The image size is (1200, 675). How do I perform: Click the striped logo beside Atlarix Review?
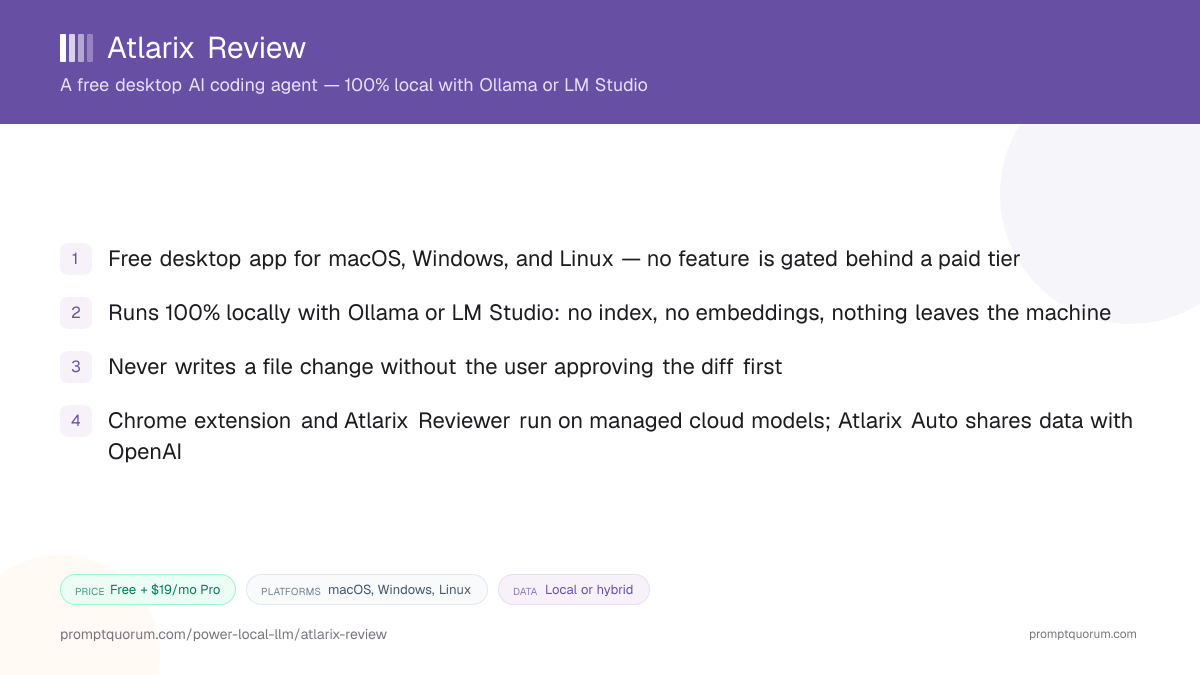point(76,48)
